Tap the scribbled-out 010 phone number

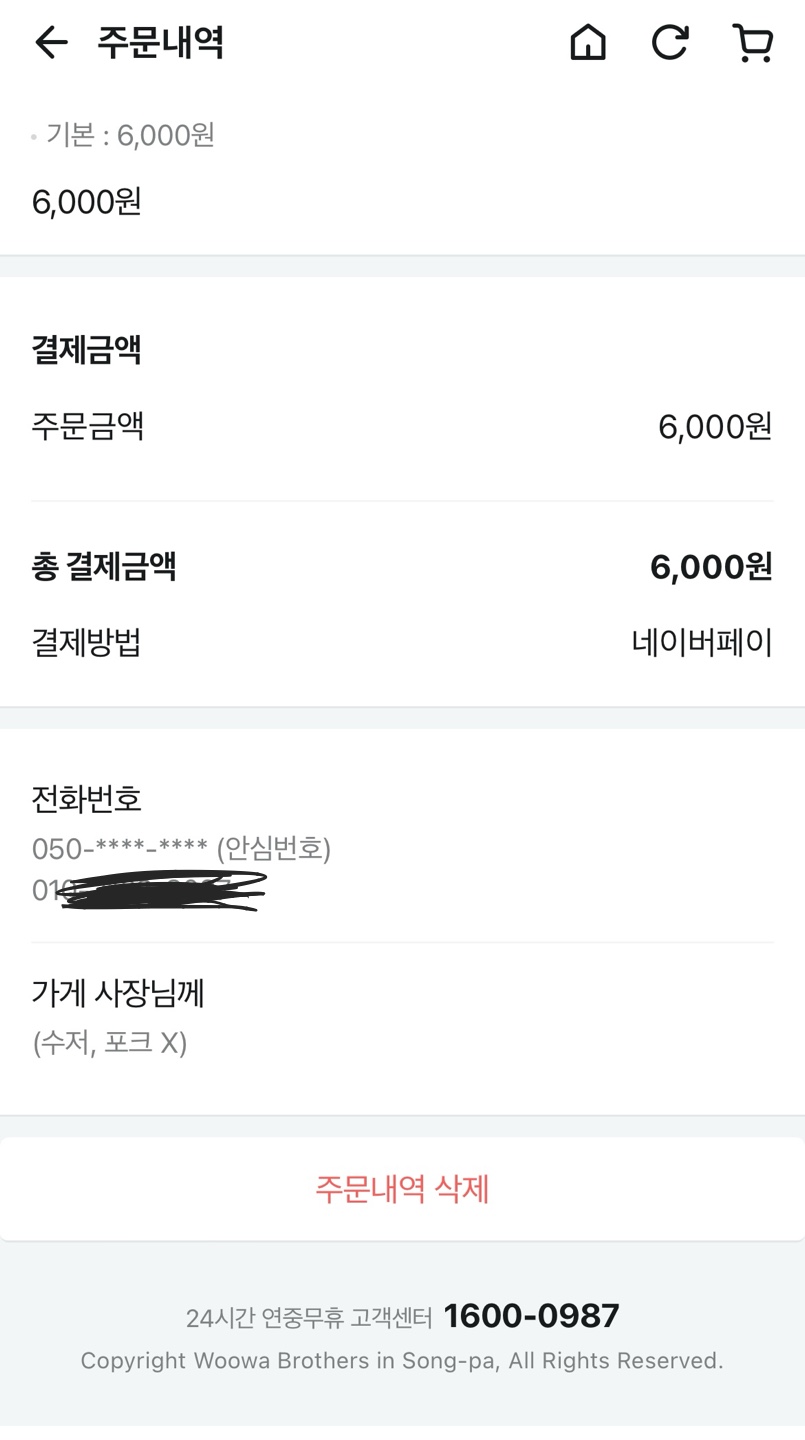tap(150, 889)
